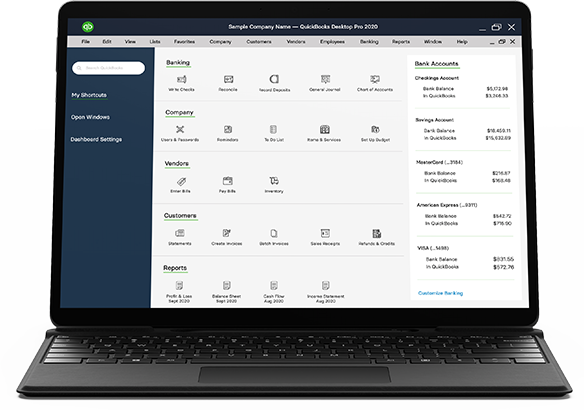Image resolution: width=584 pixels, height=410 pixels.
Task: Click the QuickBooks logo in title bar
Action: [88, 26]
